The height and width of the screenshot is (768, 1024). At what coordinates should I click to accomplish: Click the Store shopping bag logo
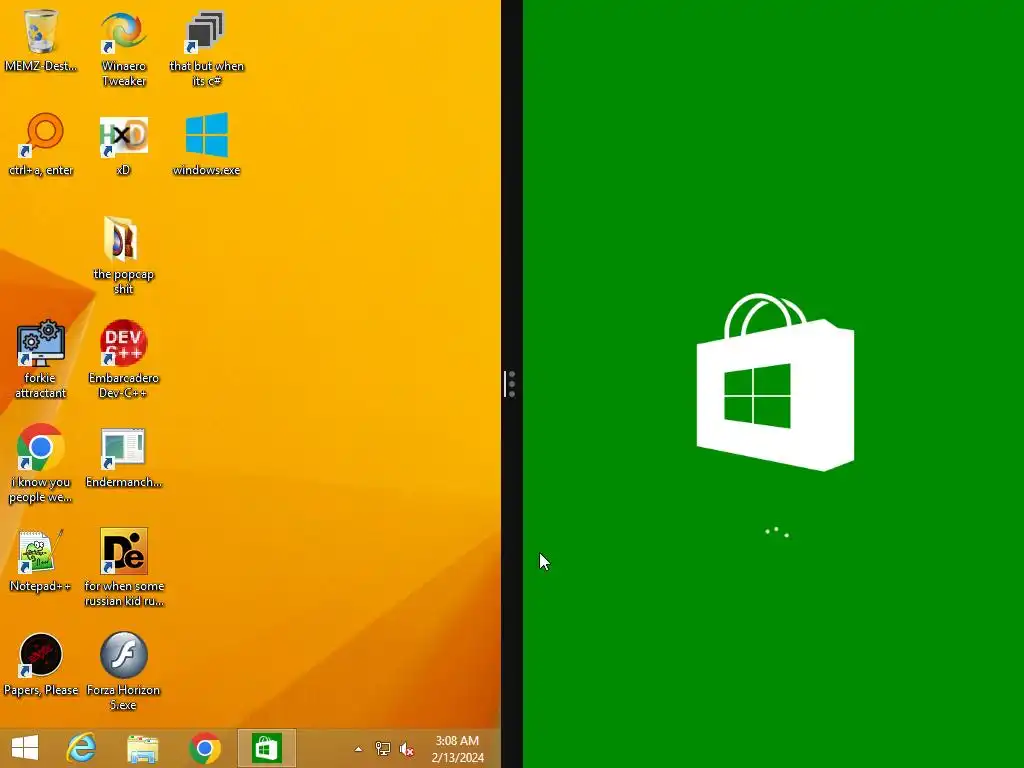point(775,382)
